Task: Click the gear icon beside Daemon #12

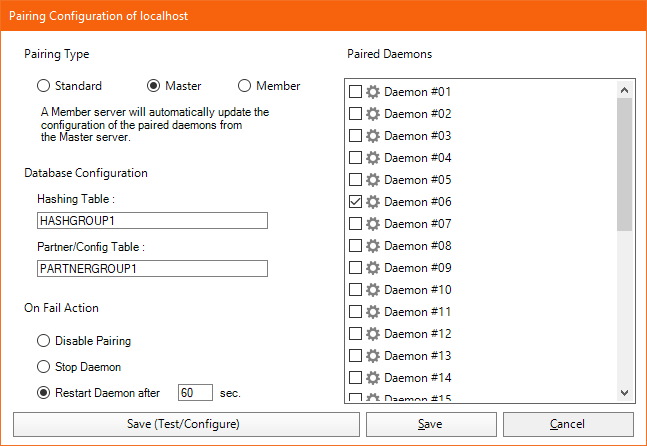Action: tap(373, 334)
